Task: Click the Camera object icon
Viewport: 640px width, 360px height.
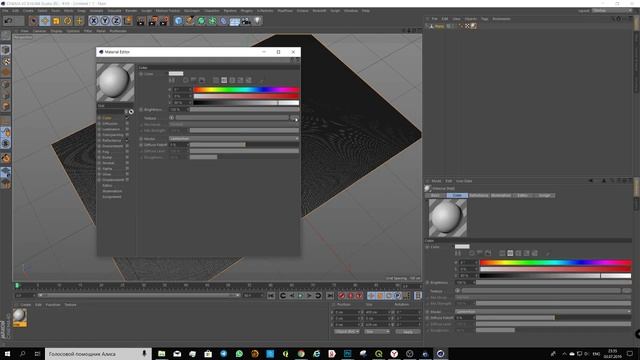Action: coord(246,21)
